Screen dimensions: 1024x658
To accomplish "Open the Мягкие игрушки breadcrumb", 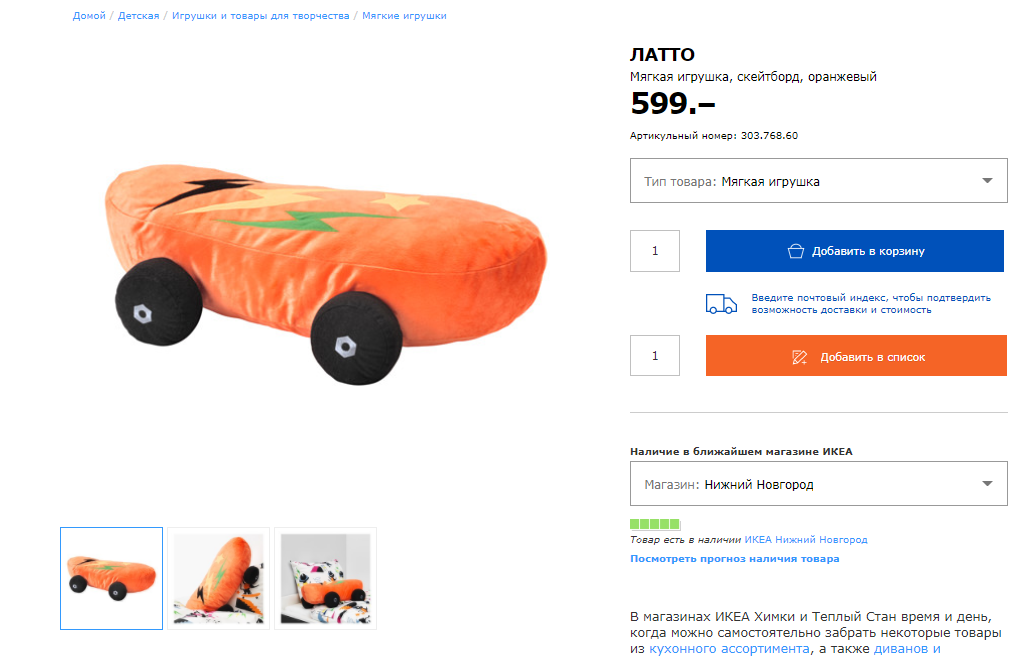I will tap(404, 16).
